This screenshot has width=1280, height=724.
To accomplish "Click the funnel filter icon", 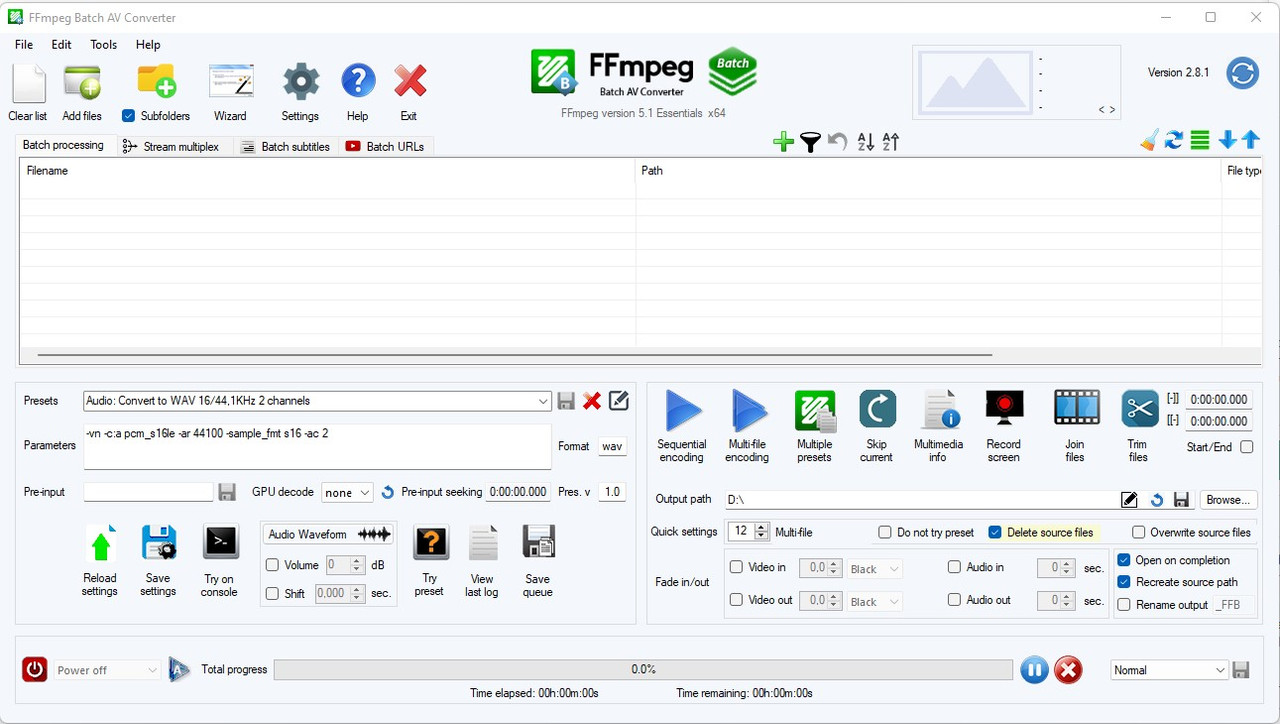I will click(811, 142).
